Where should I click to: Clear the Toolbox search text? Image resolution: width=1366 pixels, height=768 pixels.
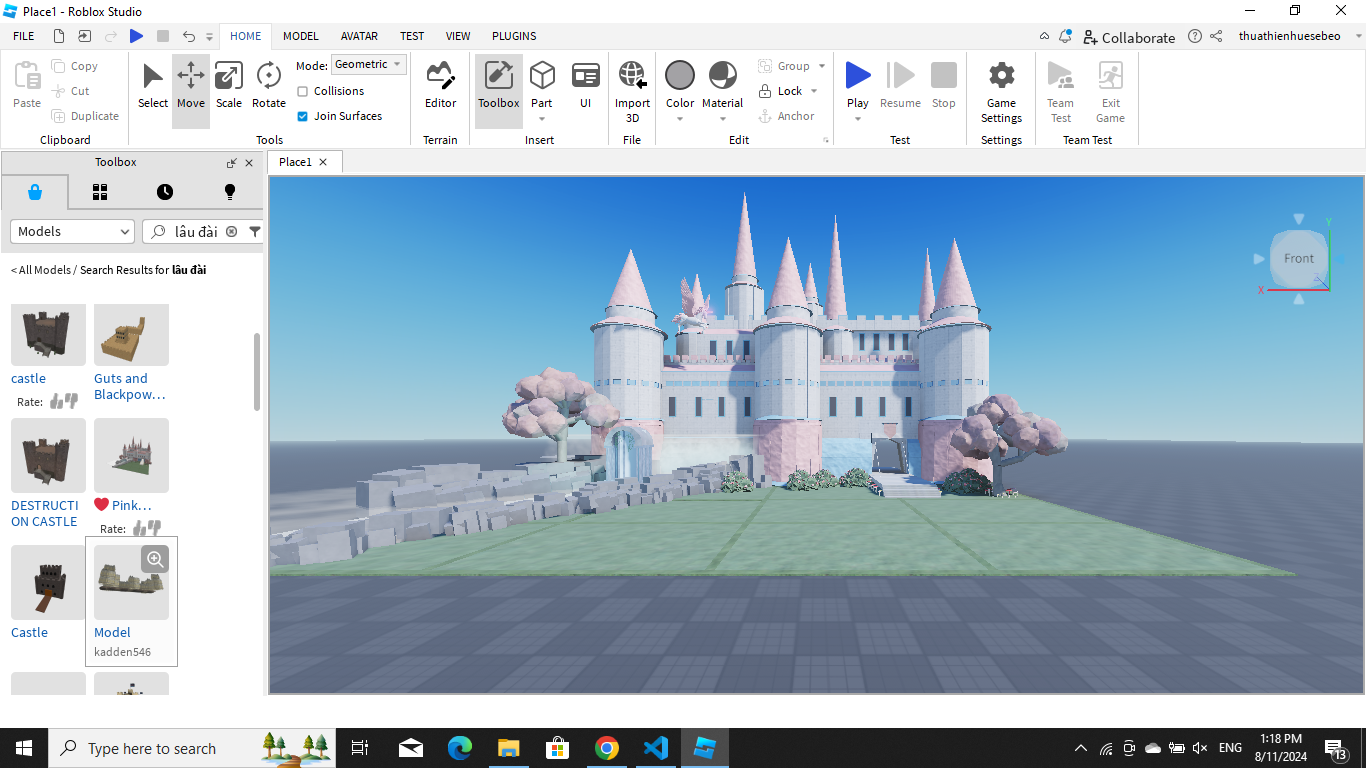click(x=232, y=231)
